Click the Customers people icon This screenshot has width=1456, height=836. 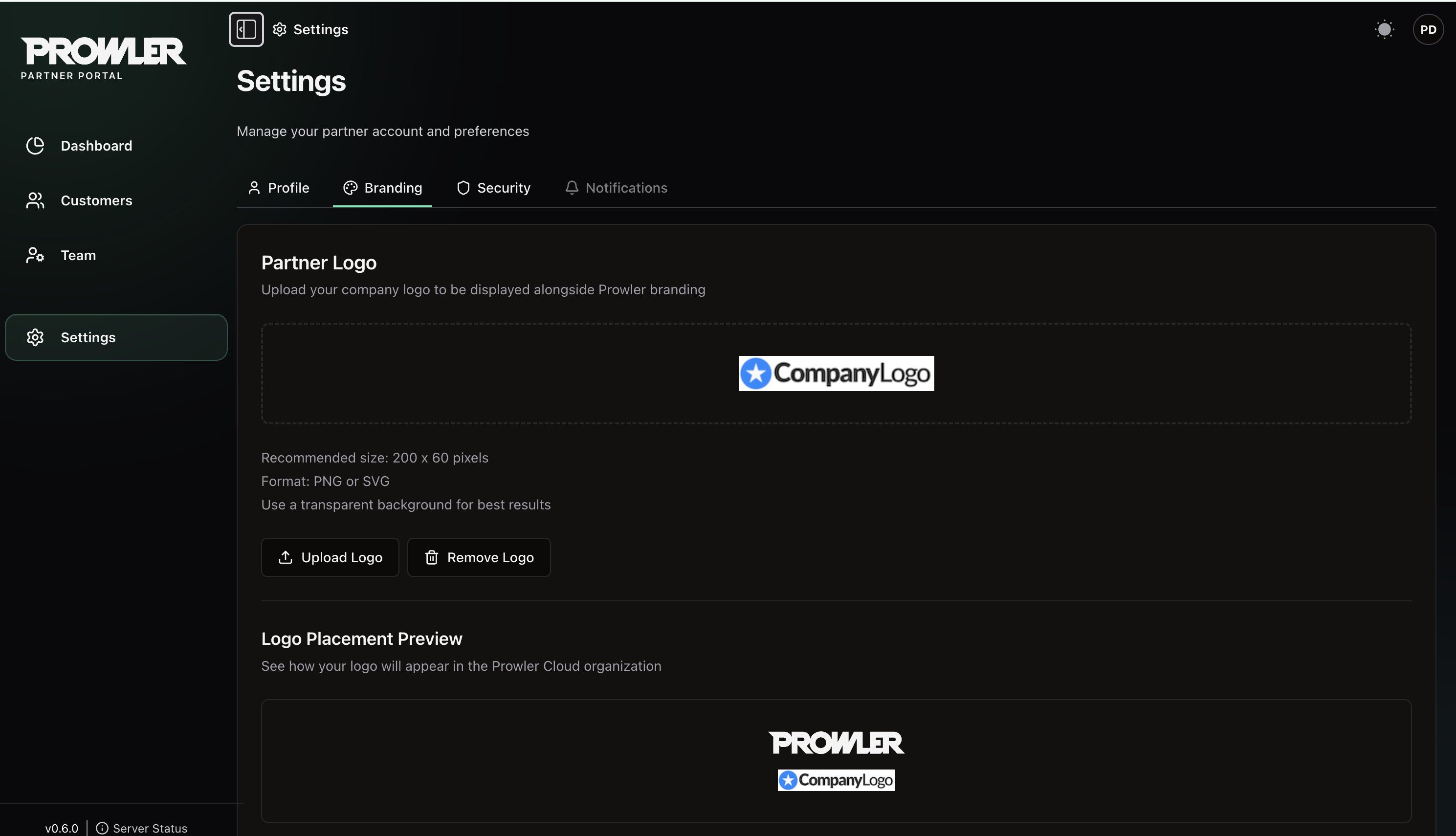point(35,200)
